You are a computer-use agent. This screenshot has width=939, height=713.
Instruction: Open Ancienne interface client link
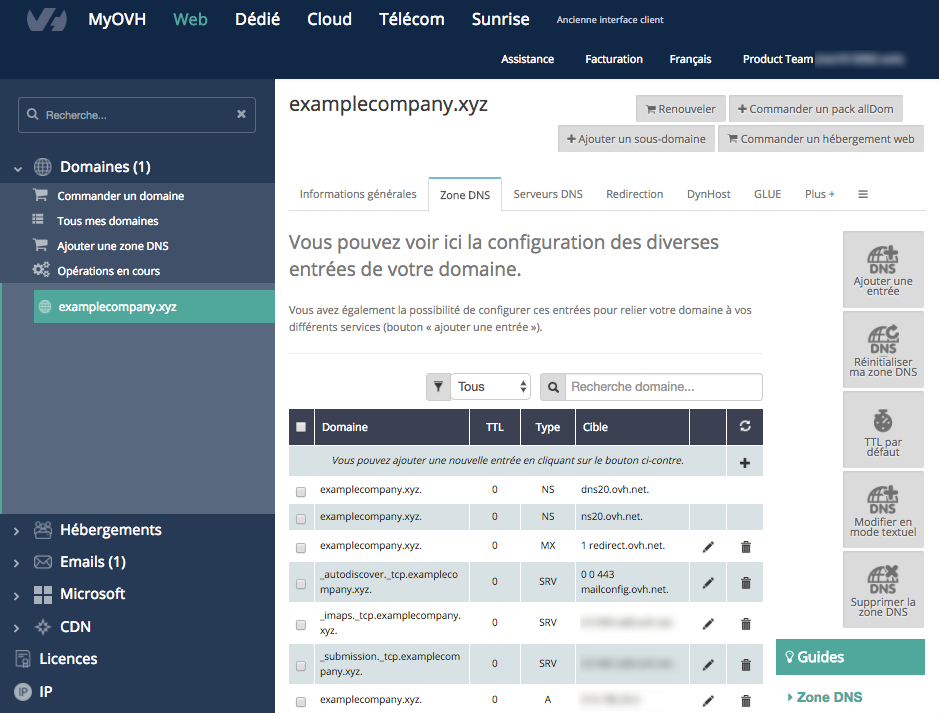[610, 20]
